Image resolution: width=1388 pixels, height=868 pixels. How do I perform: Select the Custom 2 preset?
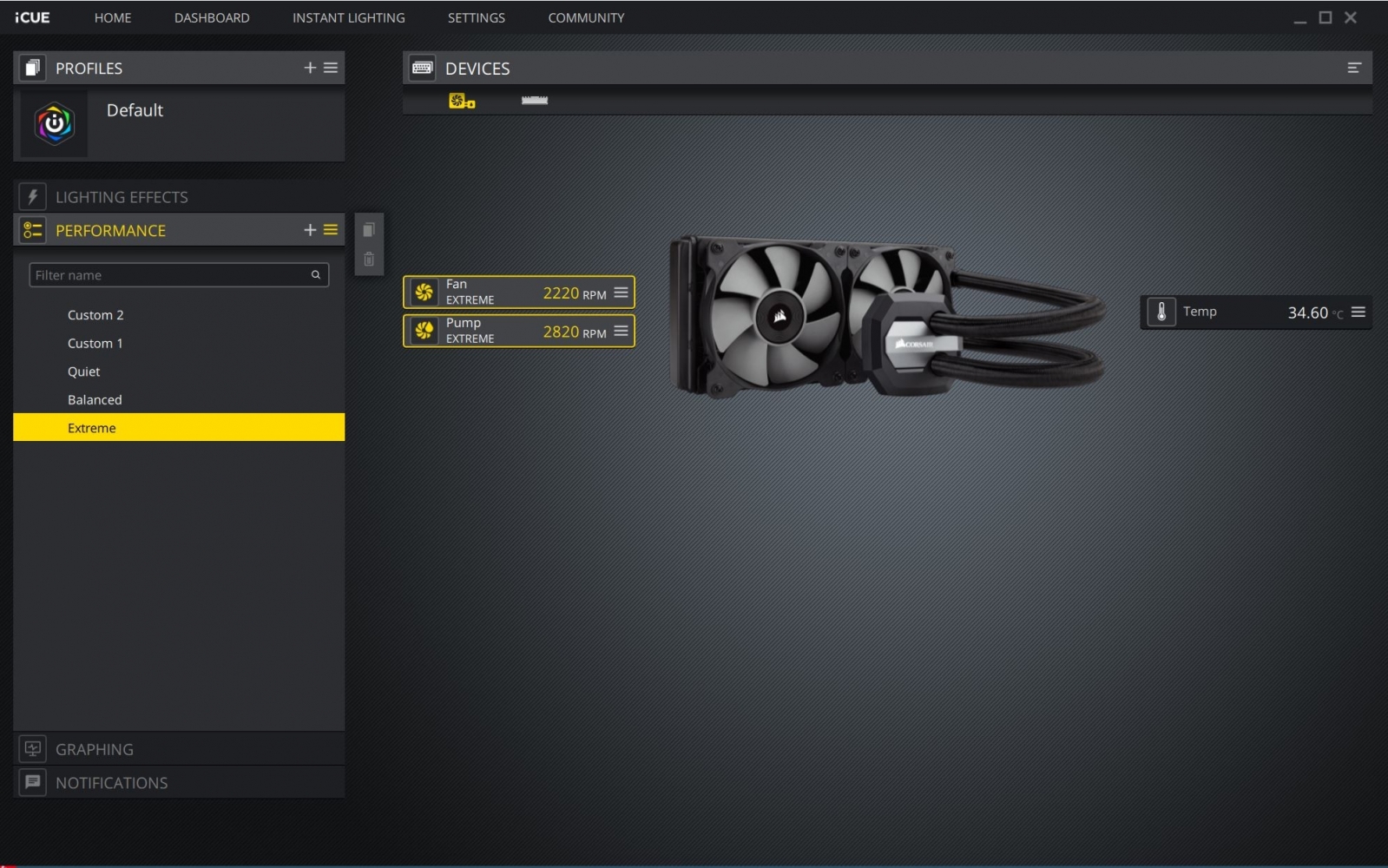[x=179, y=315]
